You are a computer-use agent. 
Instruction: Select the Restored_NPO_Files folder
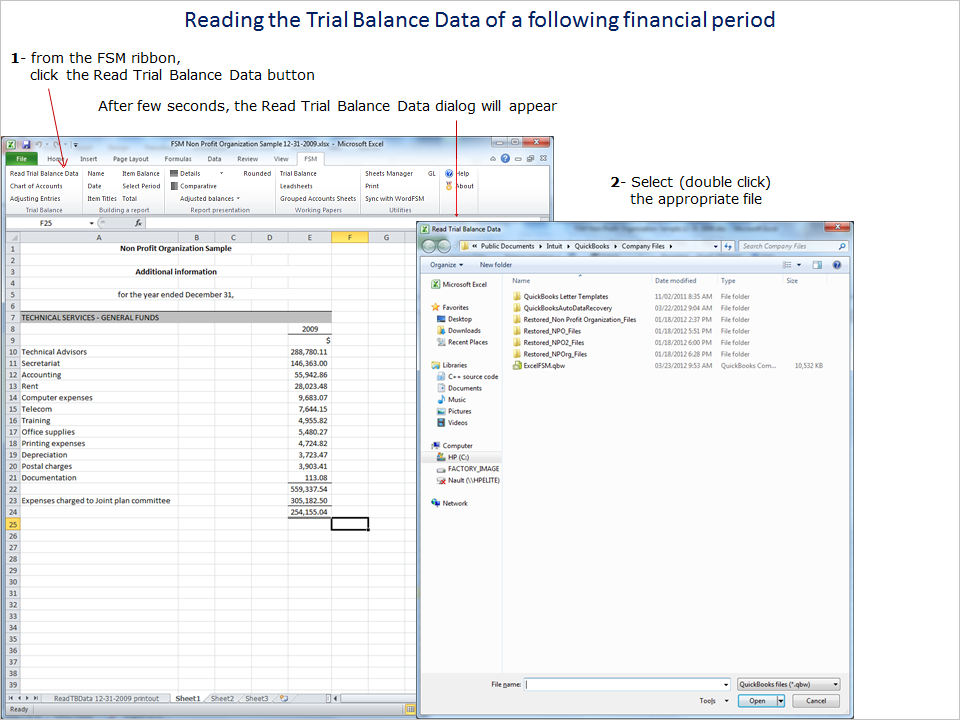pyautogui.click(x=547, y=331)
